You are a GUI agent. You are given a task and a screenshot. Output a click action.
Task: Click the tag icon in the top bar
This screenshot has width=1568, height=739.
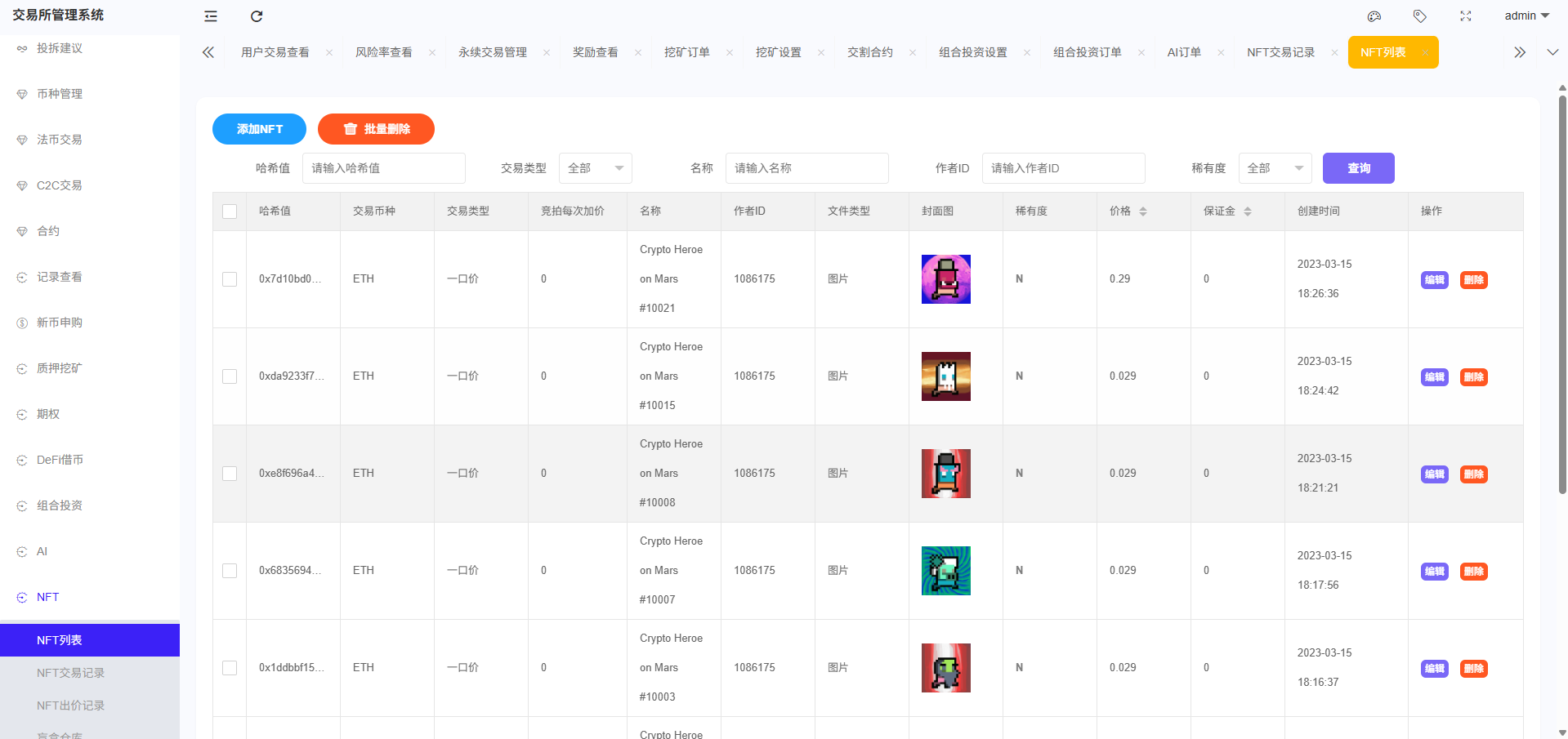pyautogui.click(x=1419, y=16)
